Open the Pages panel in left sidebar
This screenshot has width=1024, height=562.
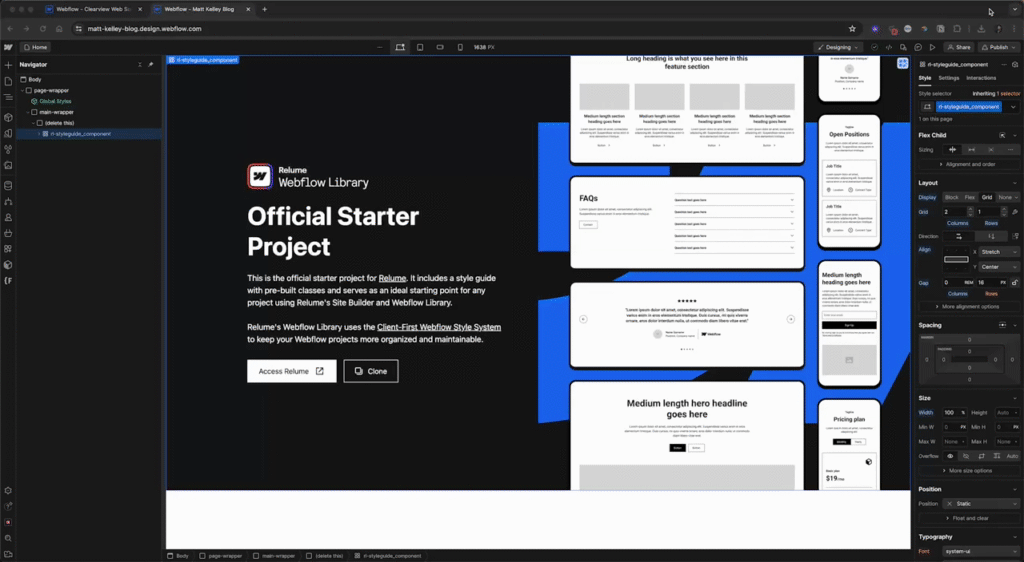point(8,81)
